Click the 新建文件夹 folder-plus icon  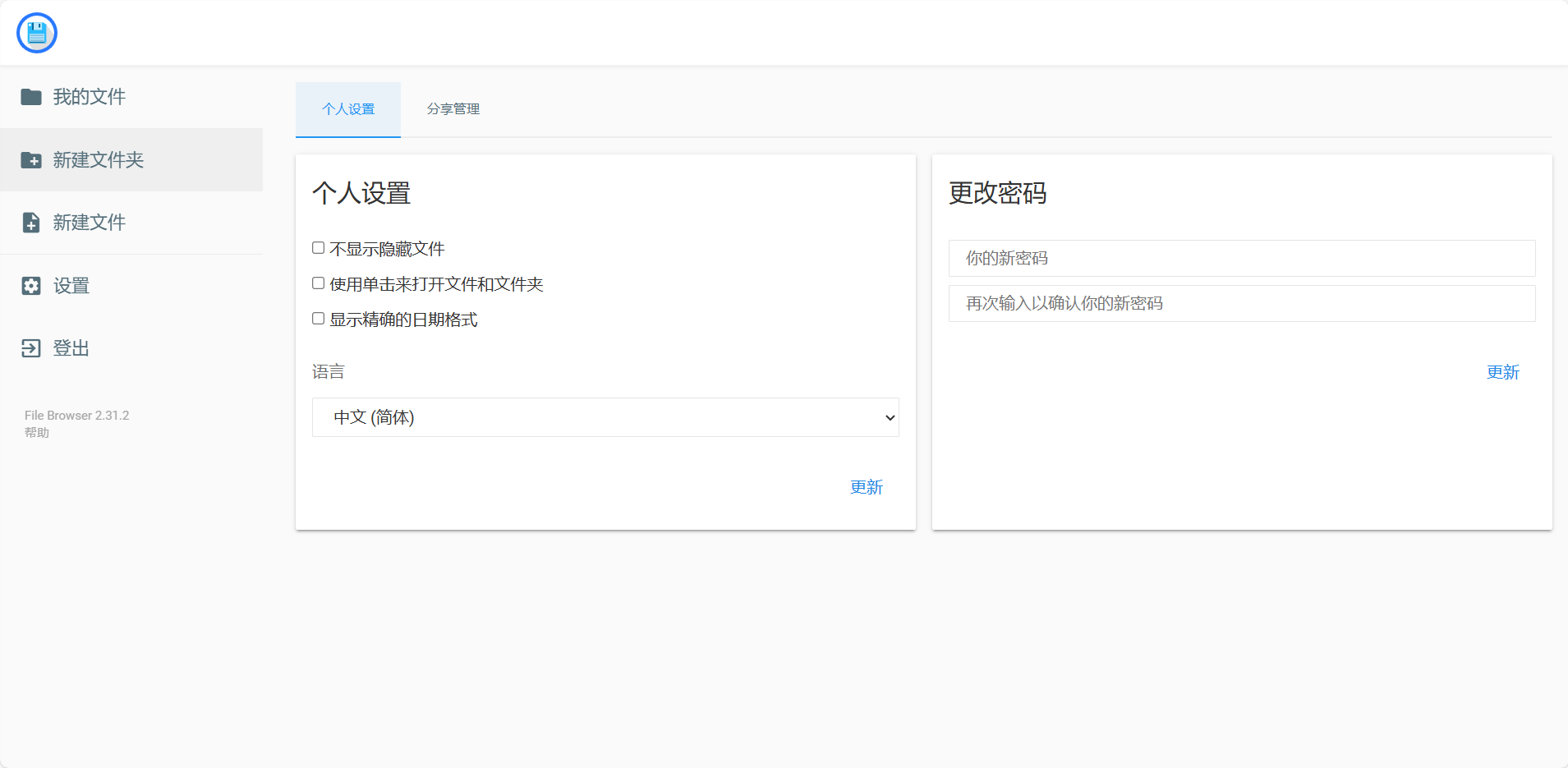(31, 160)
